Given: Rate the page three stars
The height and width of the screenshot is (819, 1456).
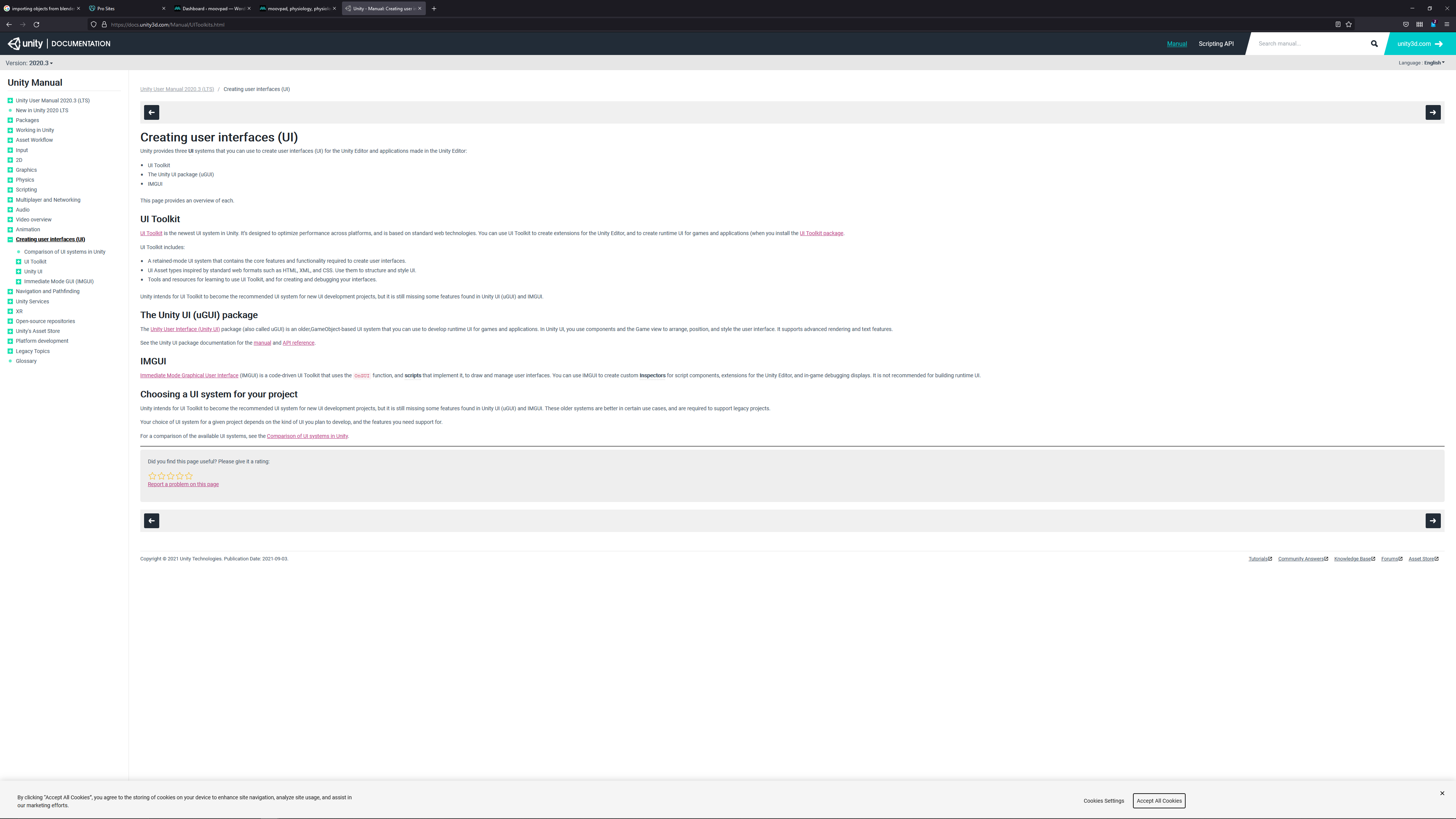Looking at the screenshot, I should tap(171, 476).
